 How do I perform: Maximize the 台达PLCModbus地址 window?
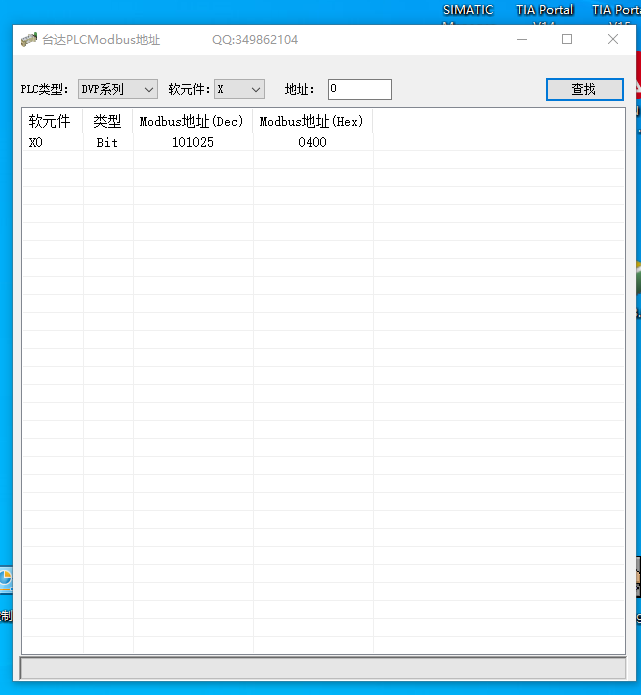[567, 40]
